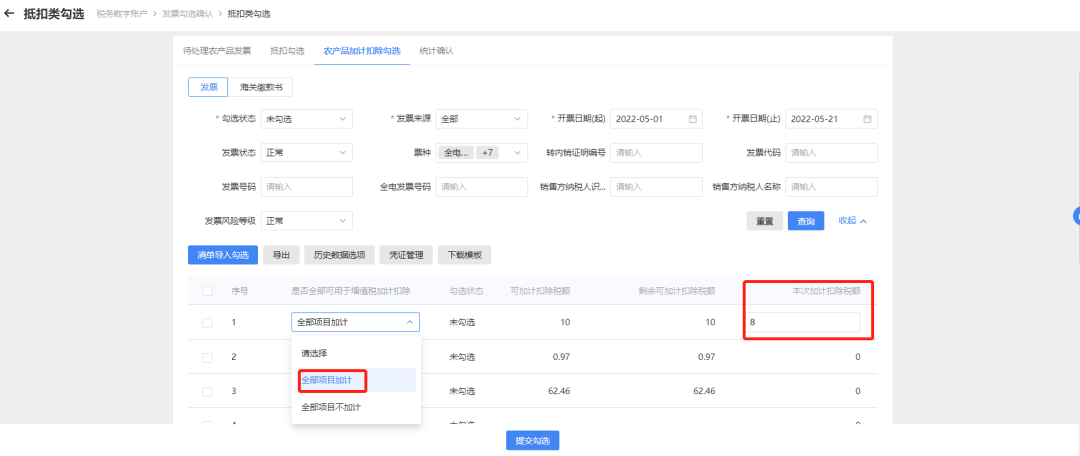
Task: Check the checkbox for row 2
Action: [207, 357]
